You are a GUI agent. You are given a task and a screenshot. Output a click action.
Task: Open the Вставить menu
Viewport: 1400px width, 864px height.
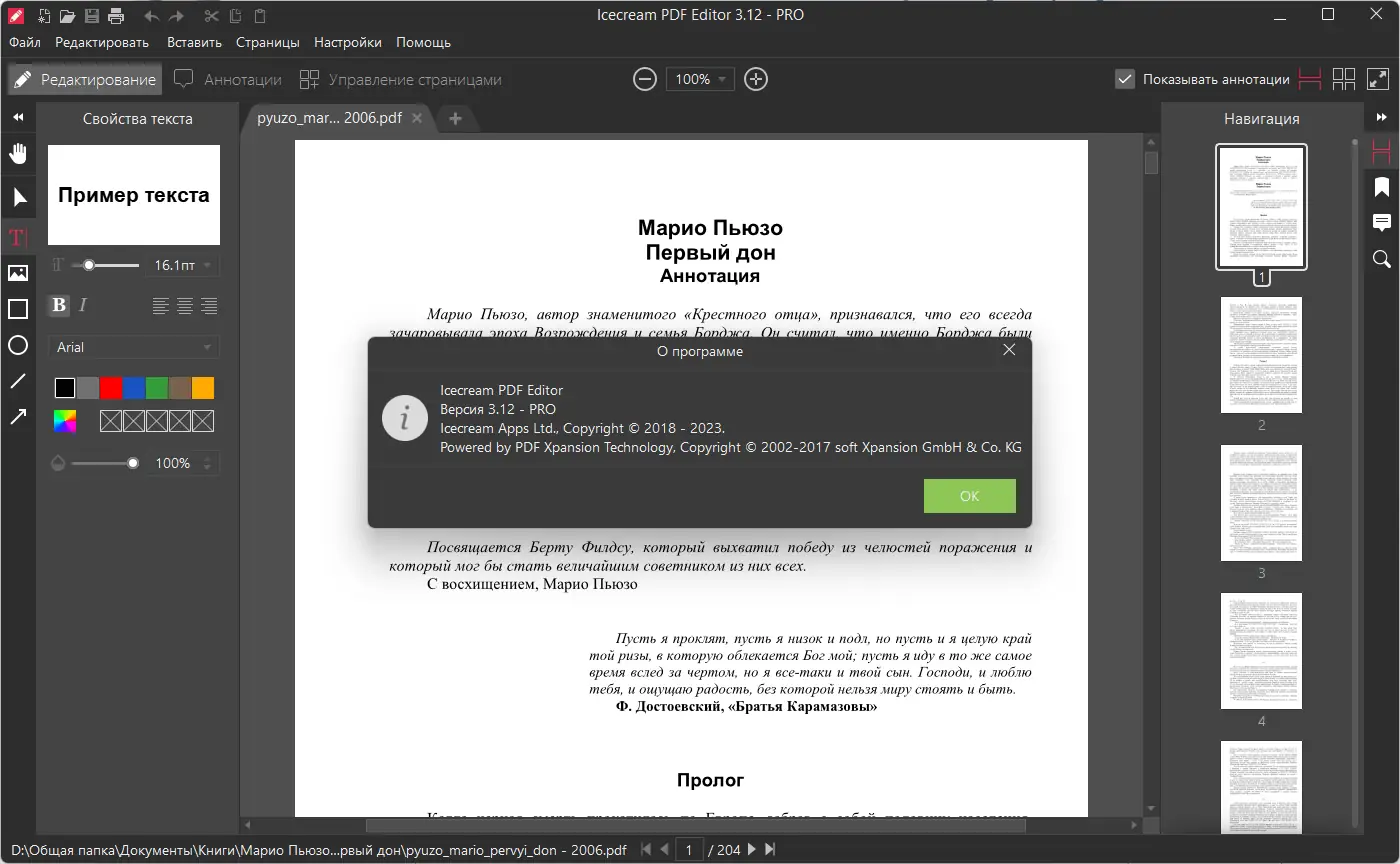point(195,43)
